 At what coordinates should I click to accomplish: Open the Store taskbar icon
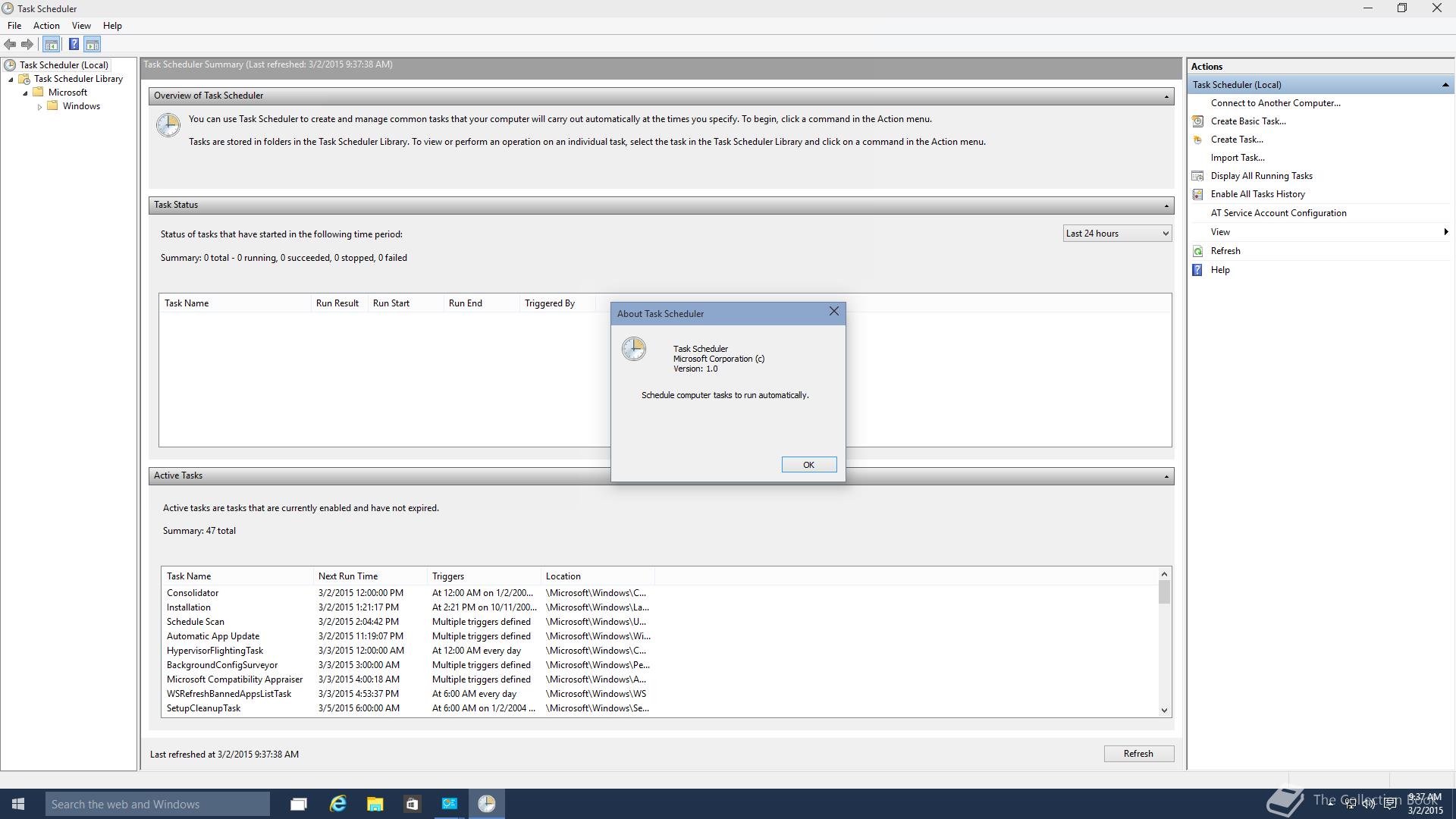pos(412,804)
